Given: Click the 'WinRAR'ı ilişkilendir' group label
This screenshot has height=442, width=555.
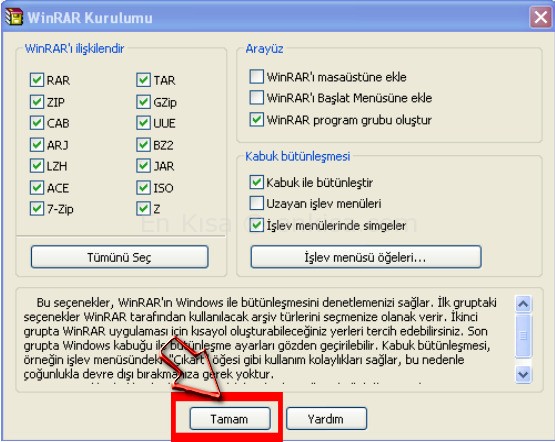Looking at the screenshot, I should (74, 48).
